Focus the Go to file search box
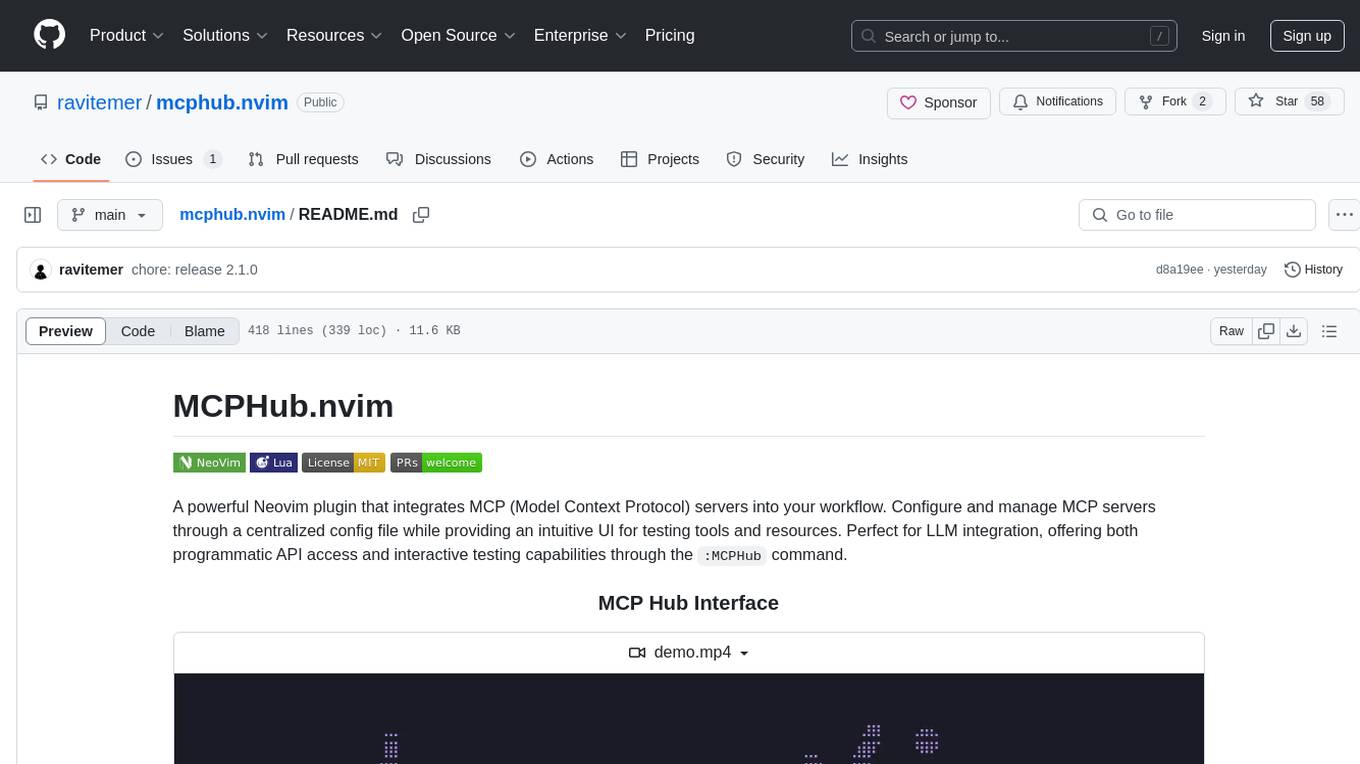Screen dimensions: 1360x764 click(x=1197, y=215)
